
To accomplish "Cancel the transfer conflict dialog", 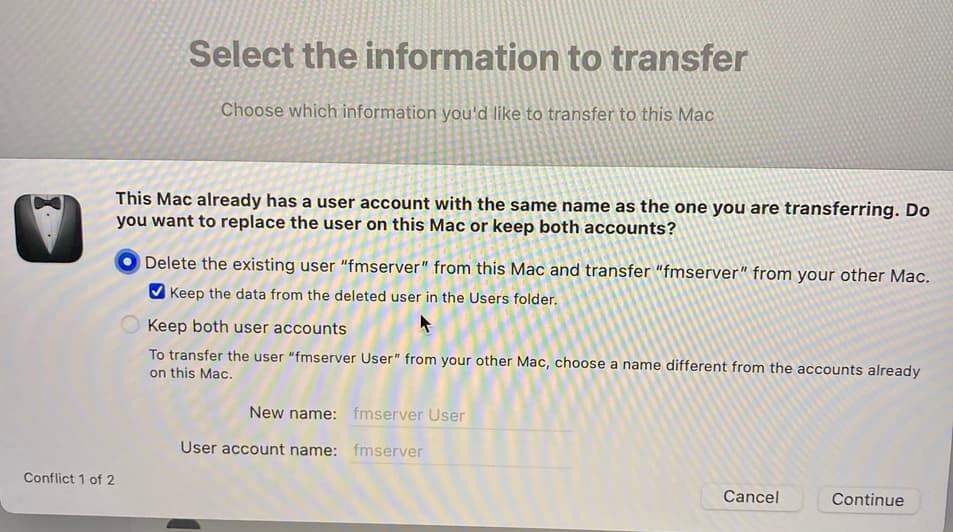I will [x=751, y=497].
